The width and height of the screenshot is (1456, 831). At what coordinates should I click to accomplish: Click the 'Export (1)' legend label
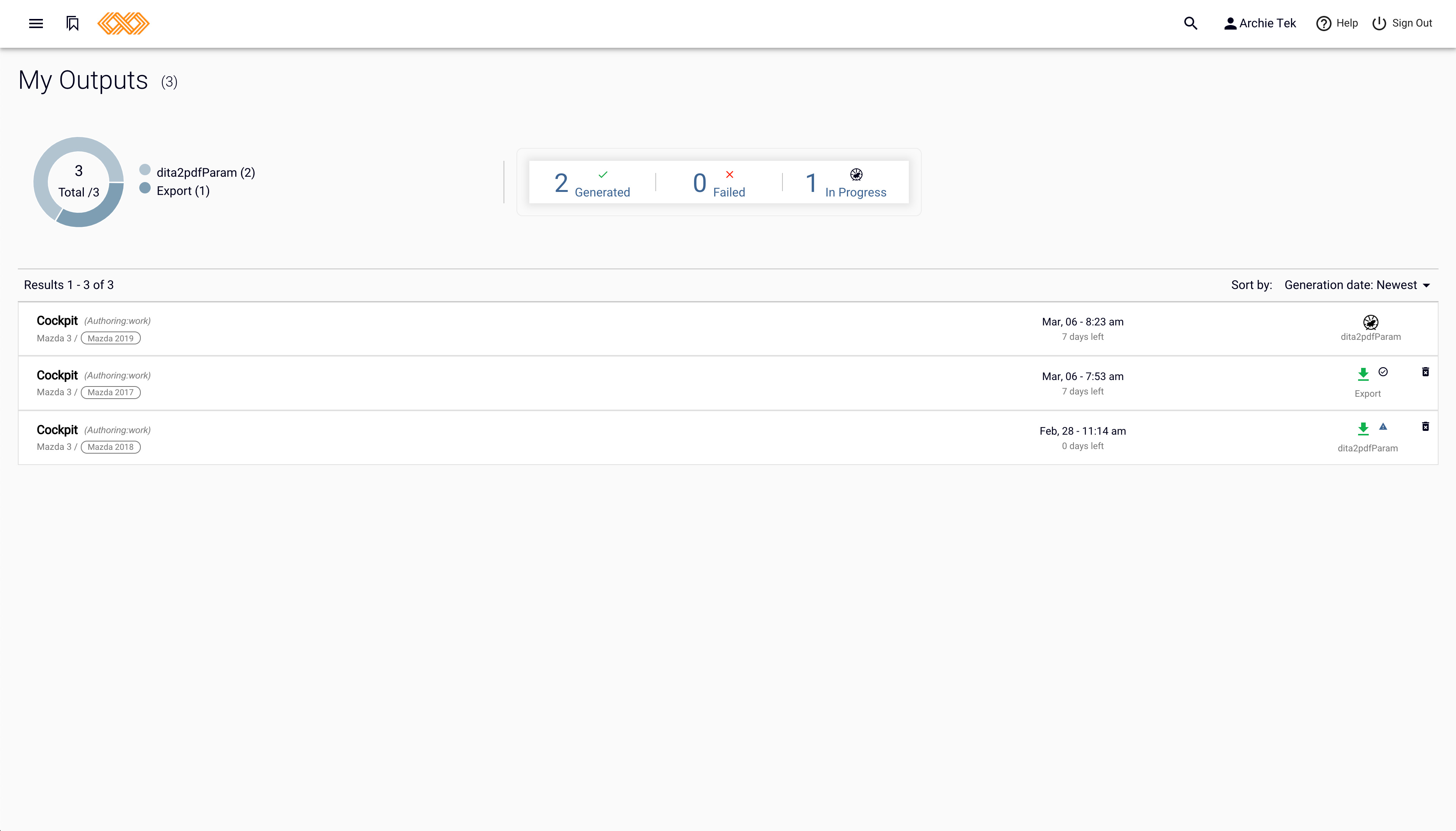click(183, 191)
